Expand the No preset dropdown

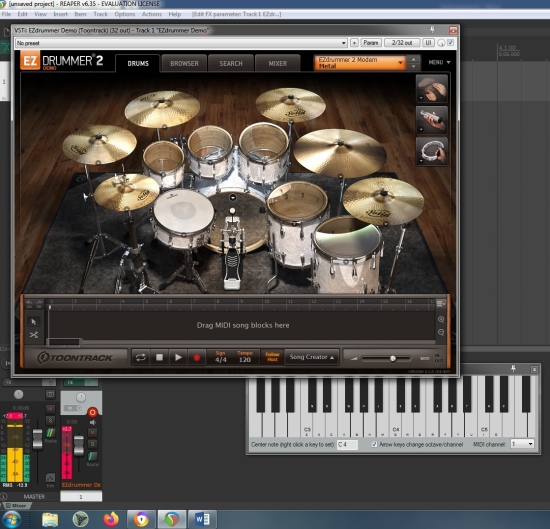click(x=181, y=43)
